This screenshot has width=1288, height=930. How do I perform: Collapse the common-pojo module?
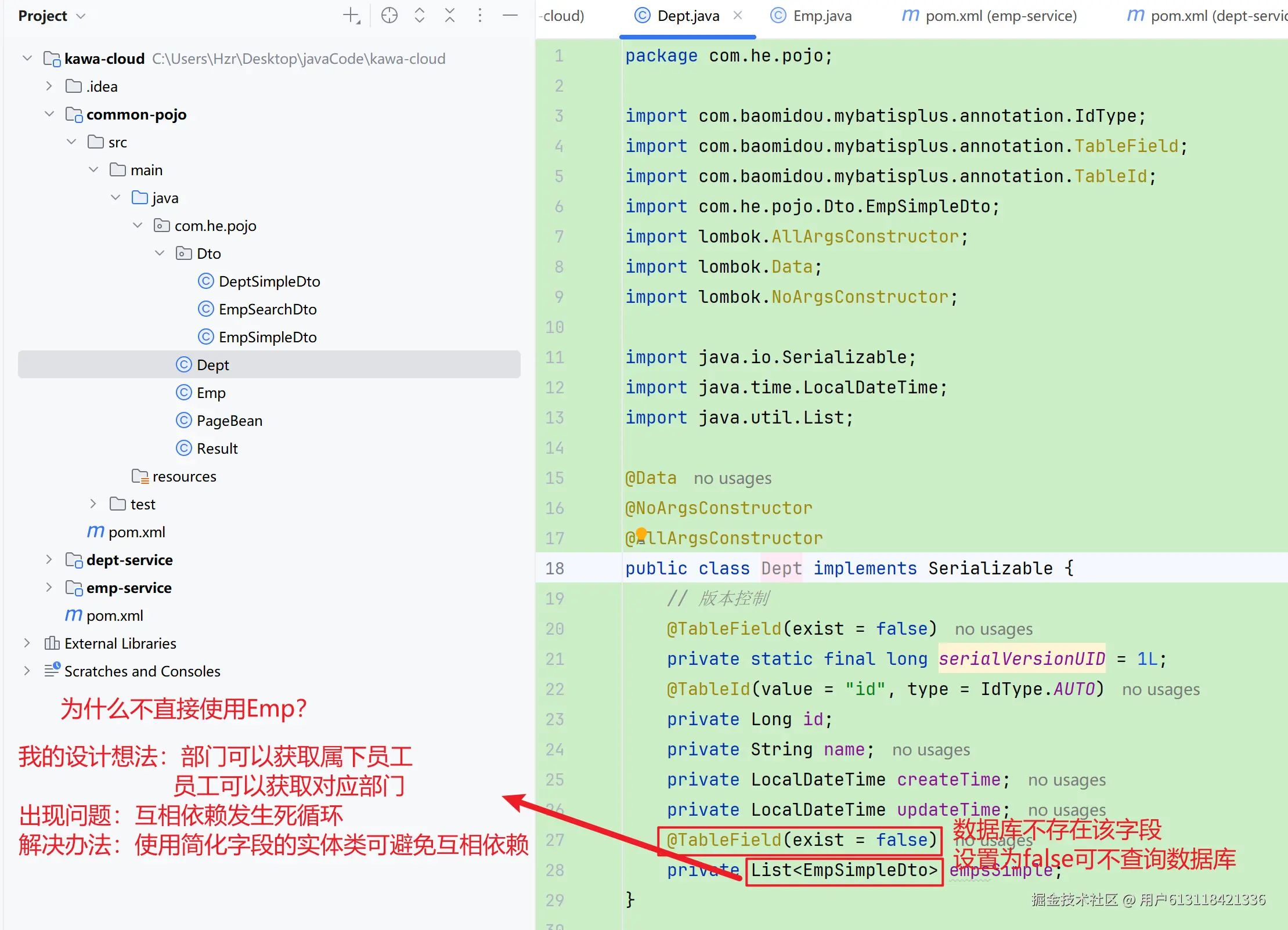coord(49,114)
